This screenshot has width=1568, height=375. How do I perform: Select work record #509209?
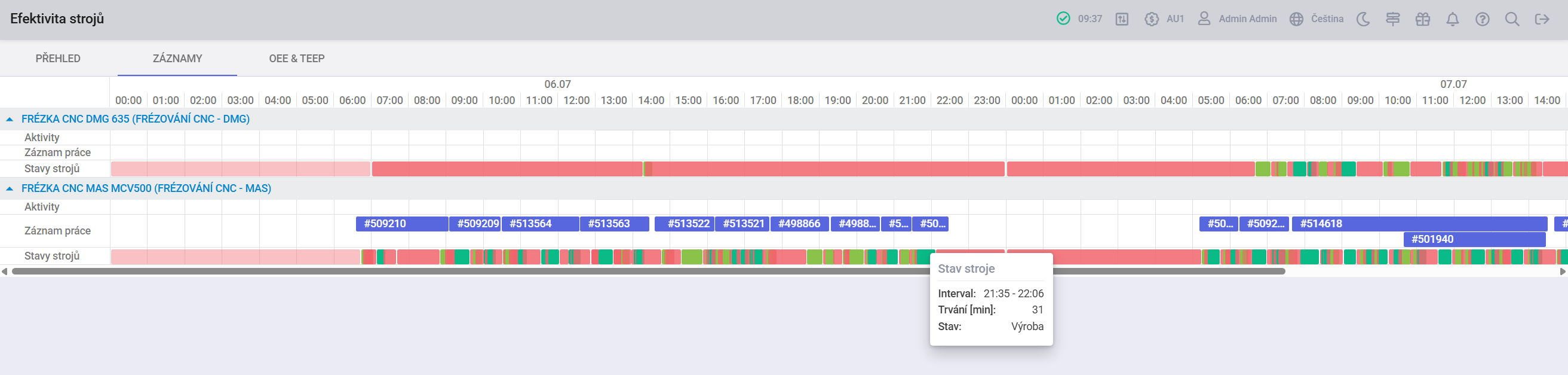coord(475,224)
